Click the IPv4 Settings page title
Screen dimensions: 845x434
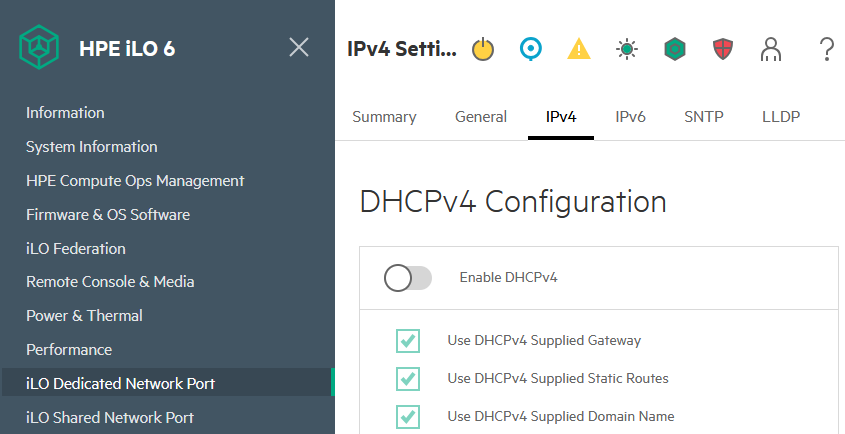pos(401,49)
